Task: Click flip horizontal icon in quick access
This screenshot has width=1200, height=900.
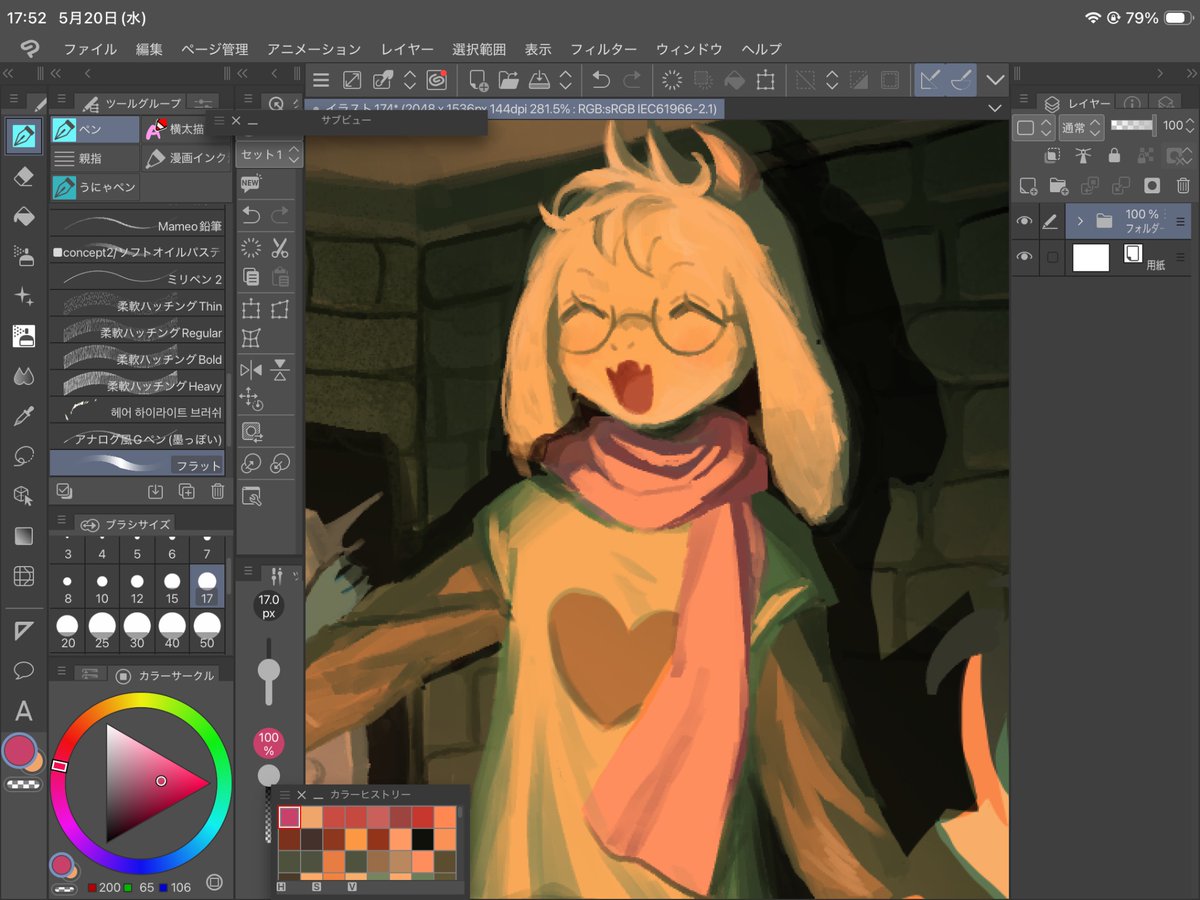Action: click(x=251, y=370)
